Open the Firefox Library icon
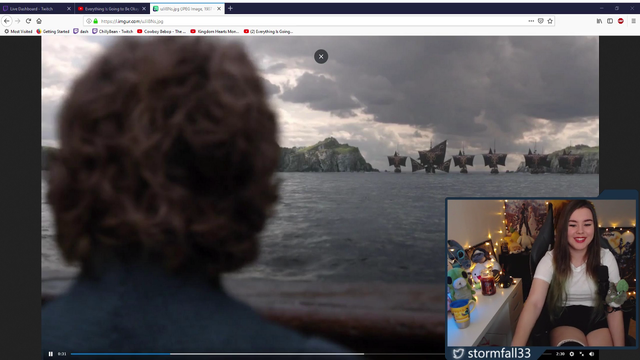 pos(599,21)
